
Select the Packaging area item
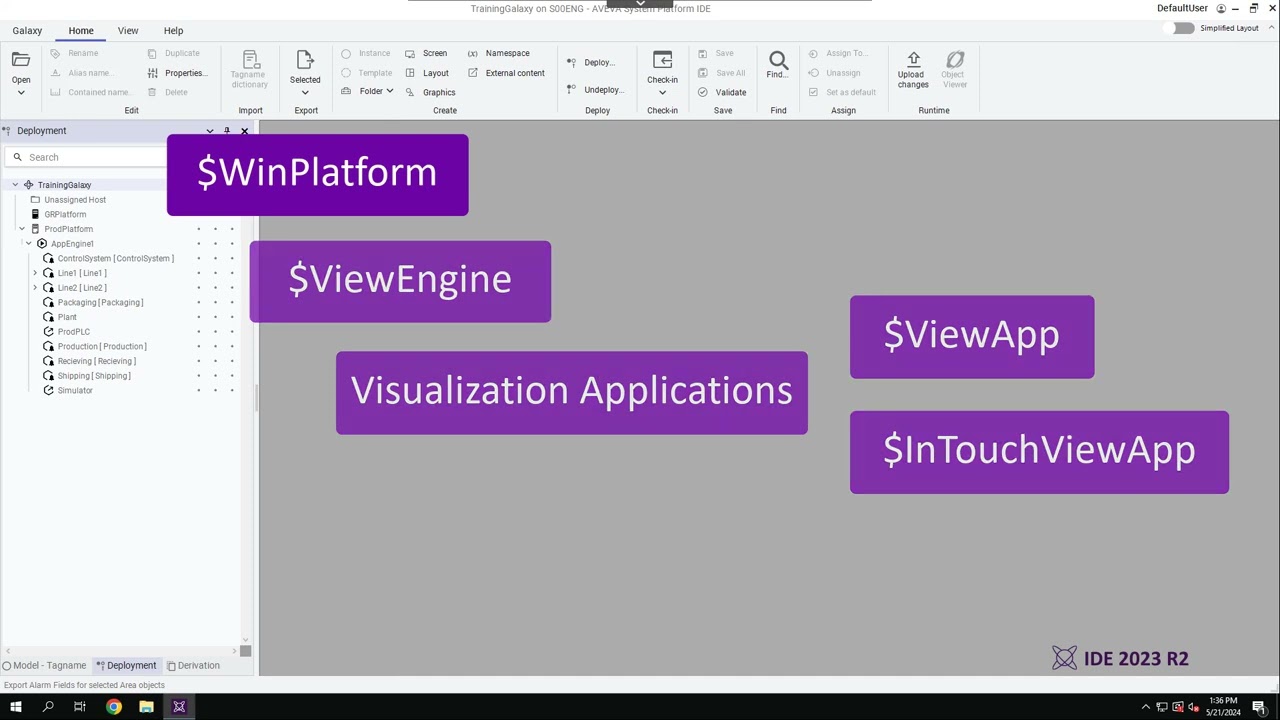[100, 302]
